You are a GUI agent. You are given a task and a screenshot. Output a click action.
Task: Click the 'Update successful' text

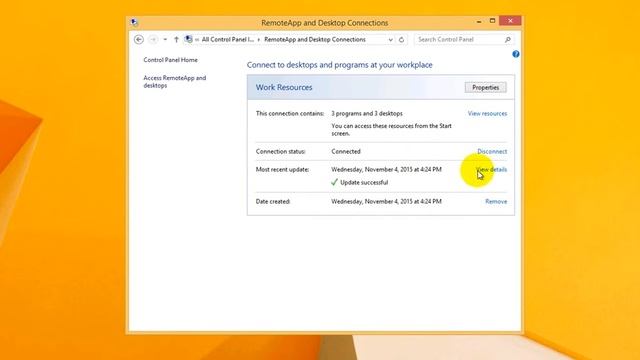[364, 182]
